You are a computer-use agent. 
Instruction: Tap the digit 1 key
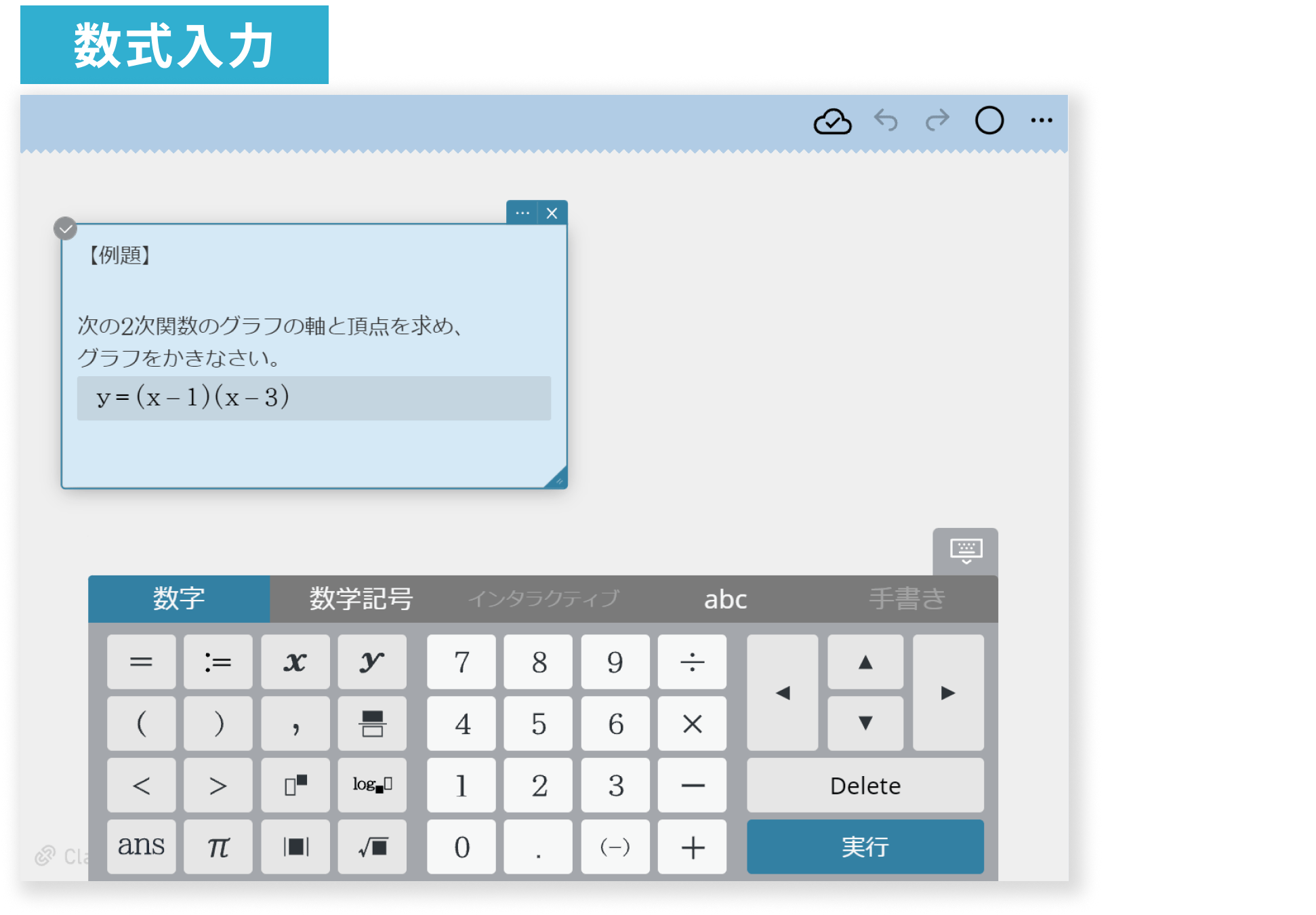tap(461, 786)
